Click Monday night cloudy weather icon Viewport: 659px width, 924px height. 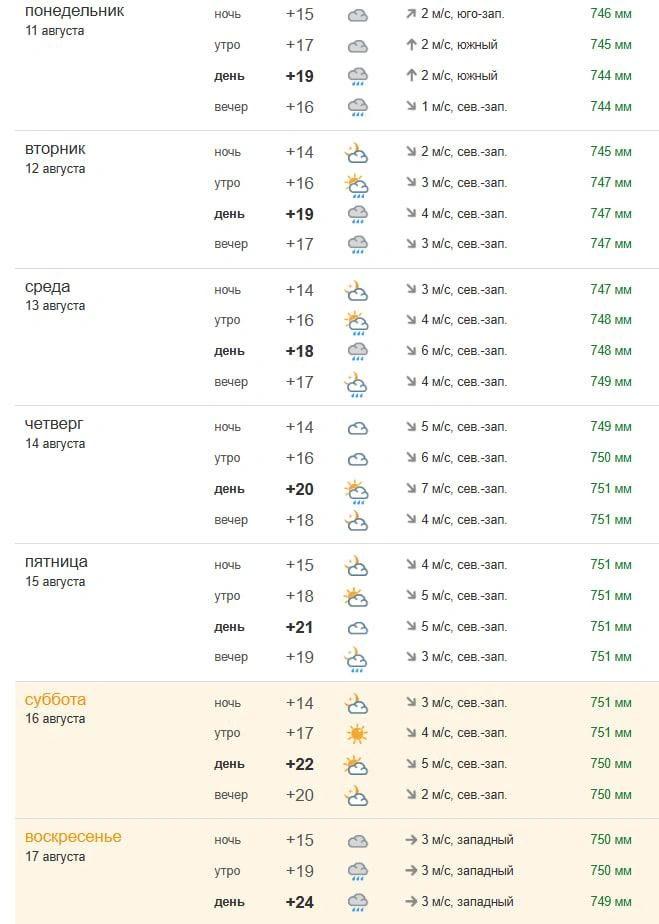357,15
